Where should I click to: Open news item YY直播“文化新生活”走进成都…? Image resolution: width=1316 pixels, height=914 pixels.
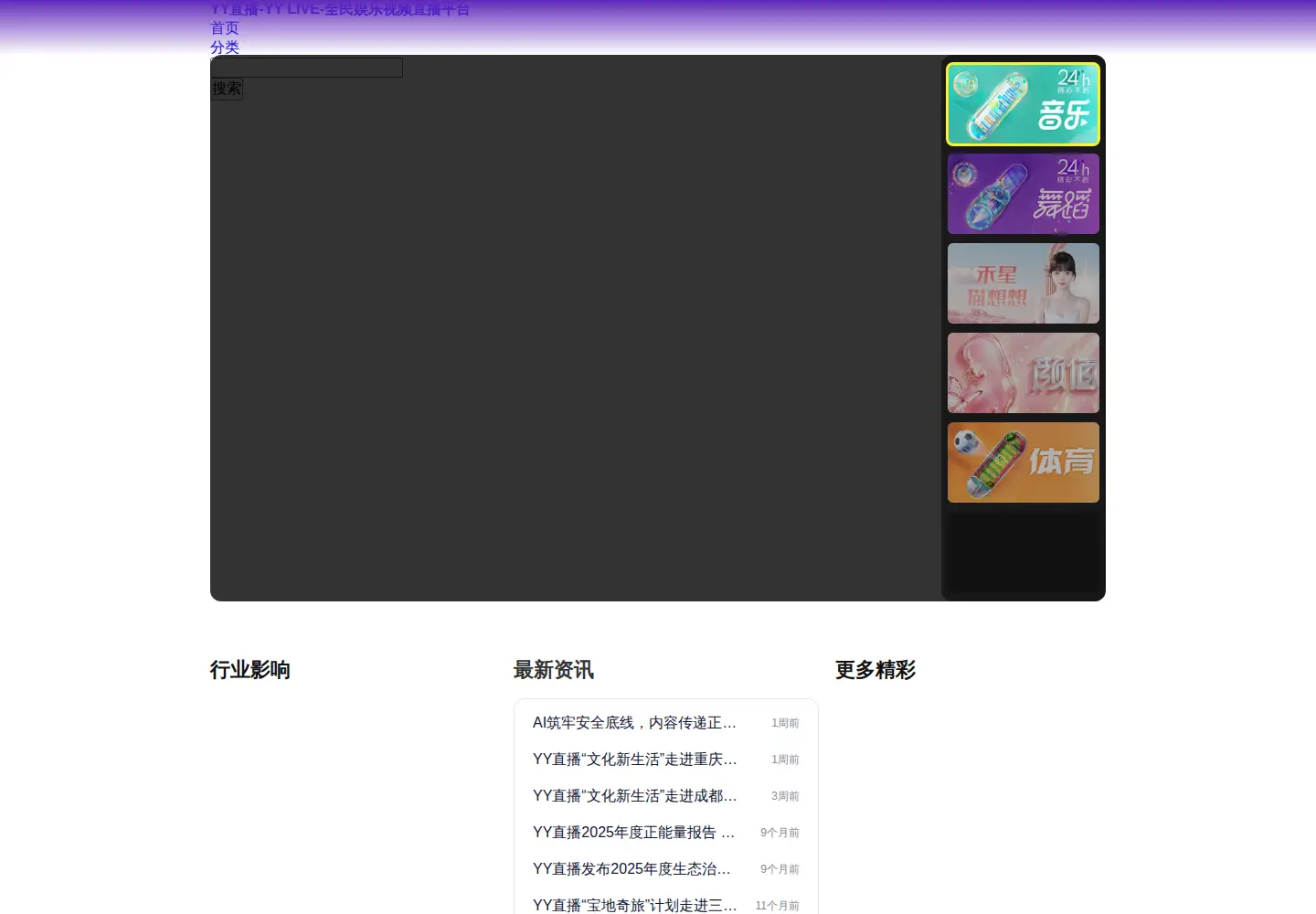634,796
